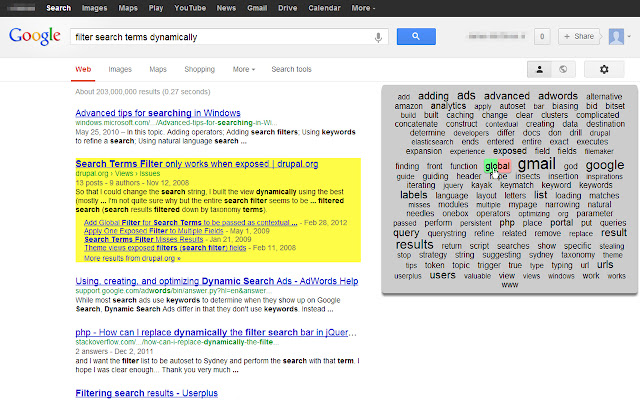Select 'ads' in tag cloud
The image size is (640, 400).
[466, 96]
